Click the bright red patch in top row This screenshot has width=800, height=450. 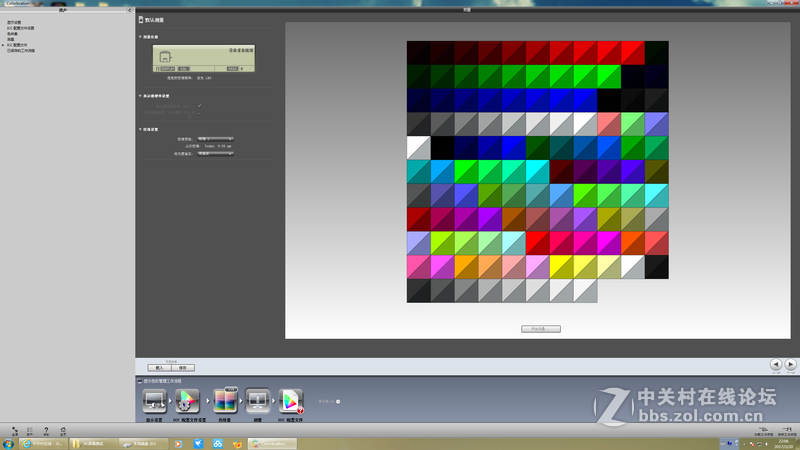pyautogui.click(x=610, y=52)
